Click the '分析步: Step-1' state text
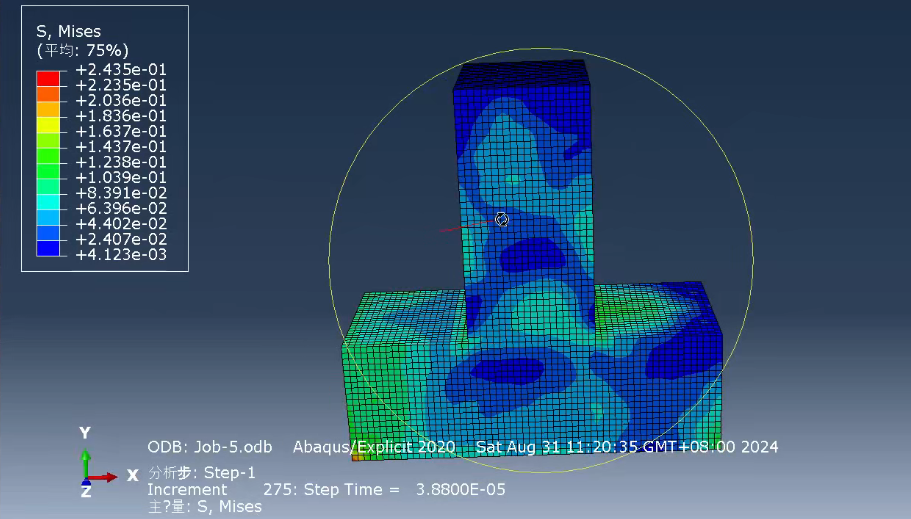This screenshot has width=911, height=519. point(202,473)
